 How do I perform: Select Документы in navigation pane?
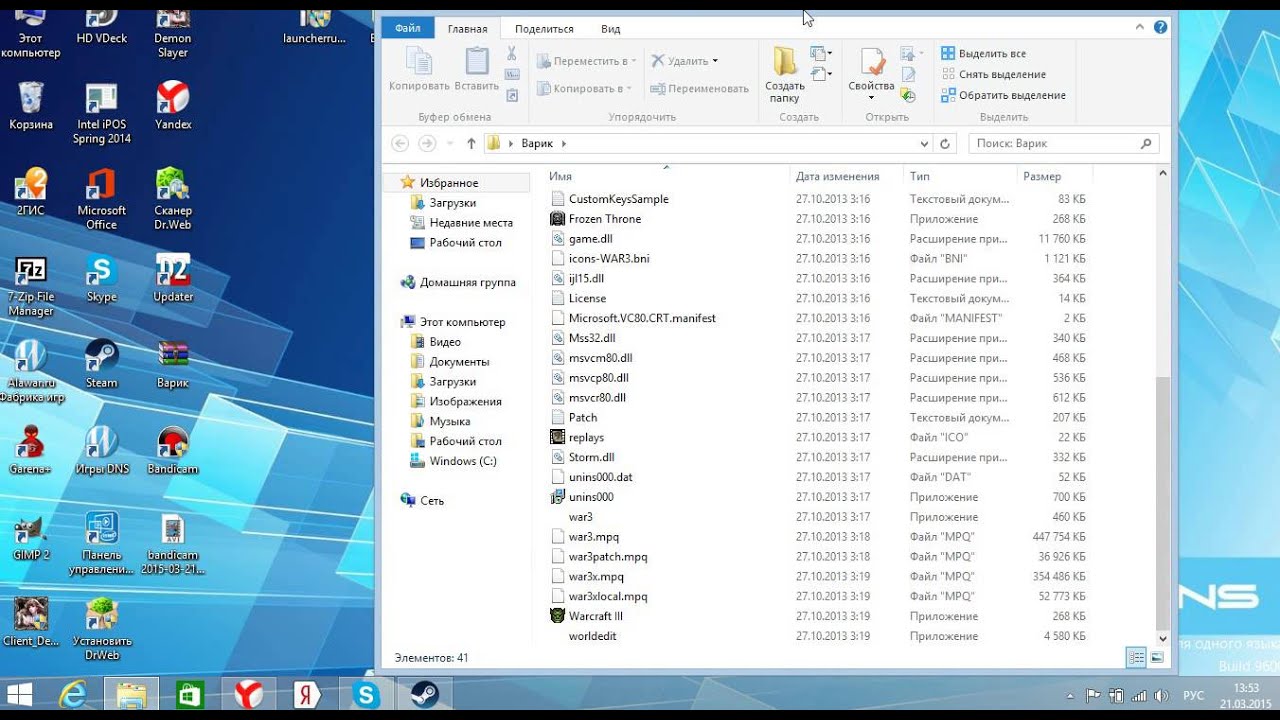pos(459,362)
